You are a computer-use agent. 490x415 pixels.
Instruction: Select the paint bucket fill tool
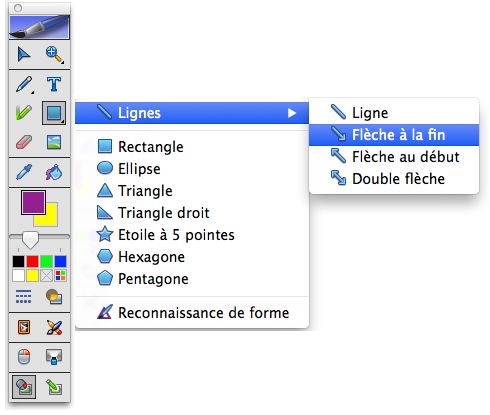tap(54, 172)
